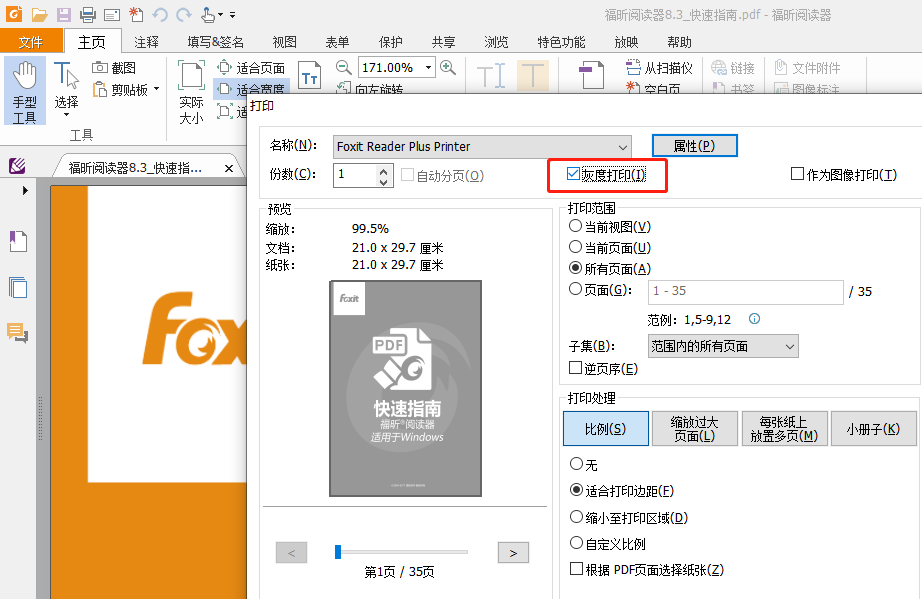Click Fit Width (适合宽度)

point(251,88)
